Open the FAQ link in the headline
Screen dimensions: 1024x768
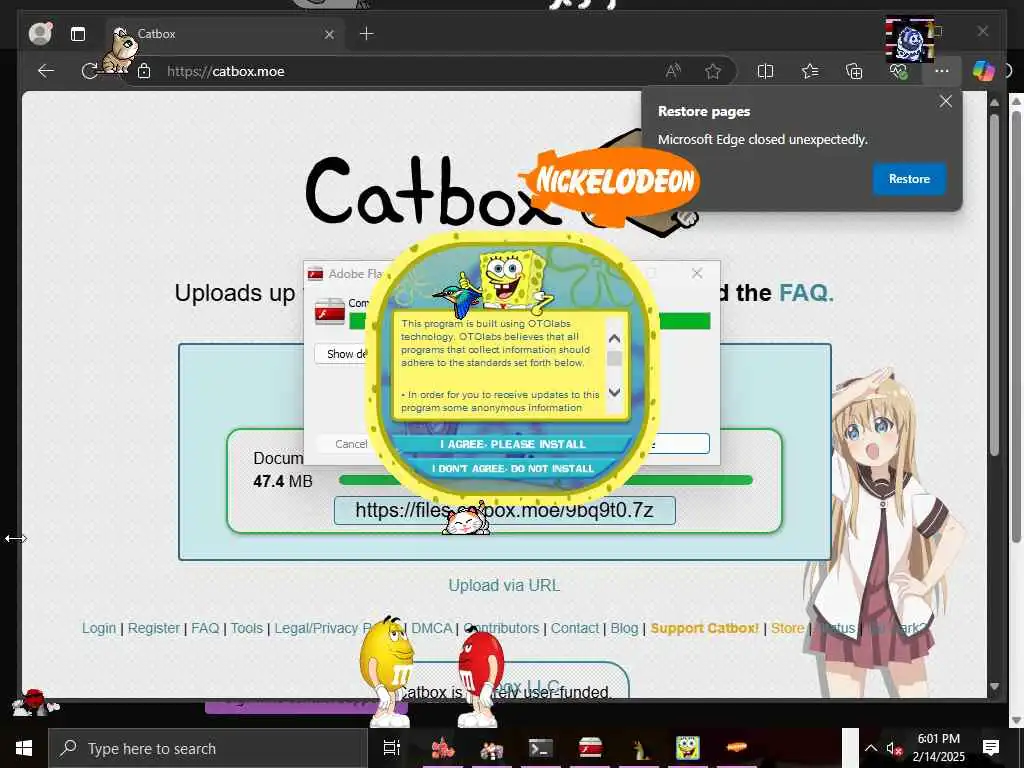(807, 293)
